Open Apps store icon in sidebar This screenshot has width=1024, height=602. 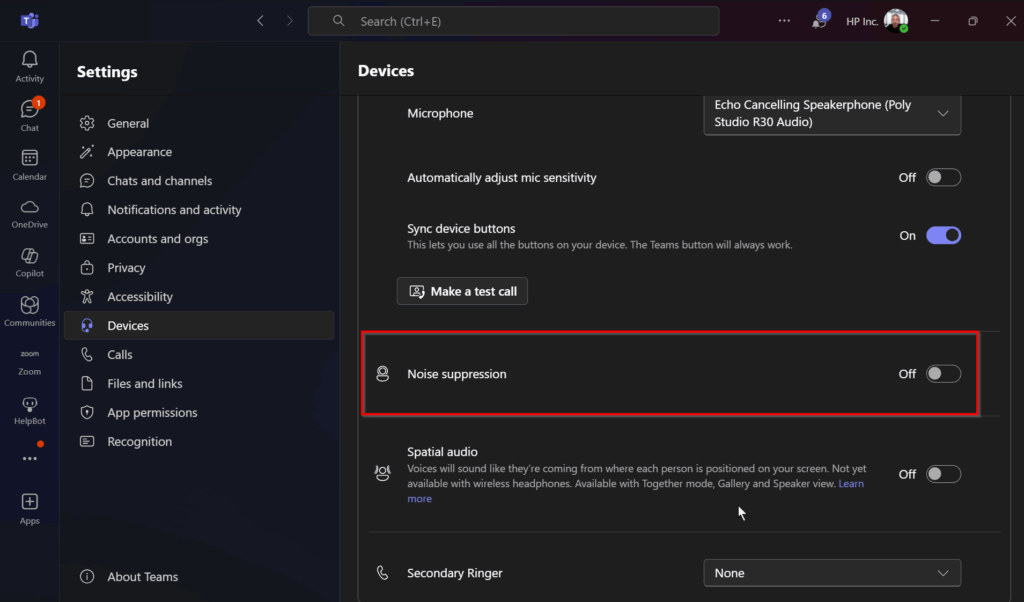pyautogui.click(x=30, y=507)
